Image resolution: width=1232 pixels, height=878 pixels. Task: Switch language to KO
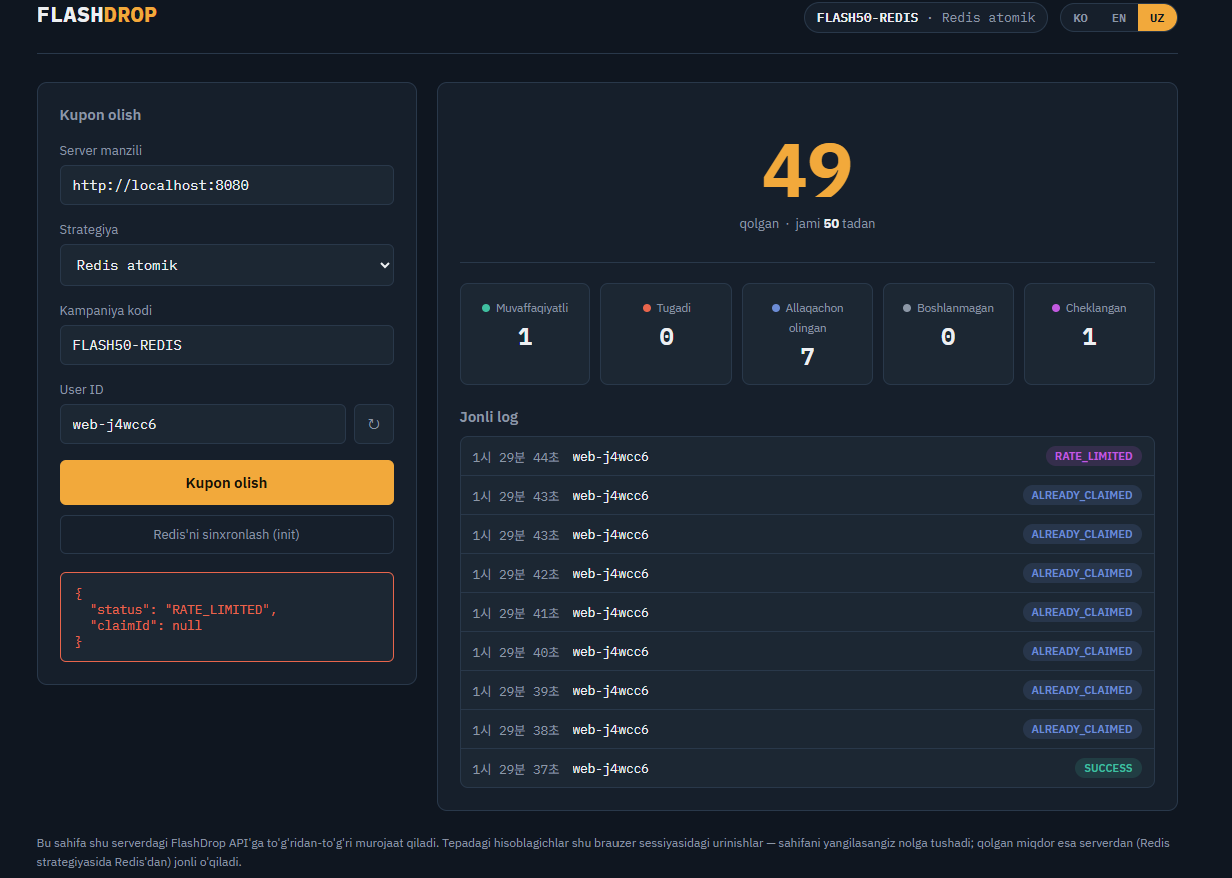point(1080,18)
